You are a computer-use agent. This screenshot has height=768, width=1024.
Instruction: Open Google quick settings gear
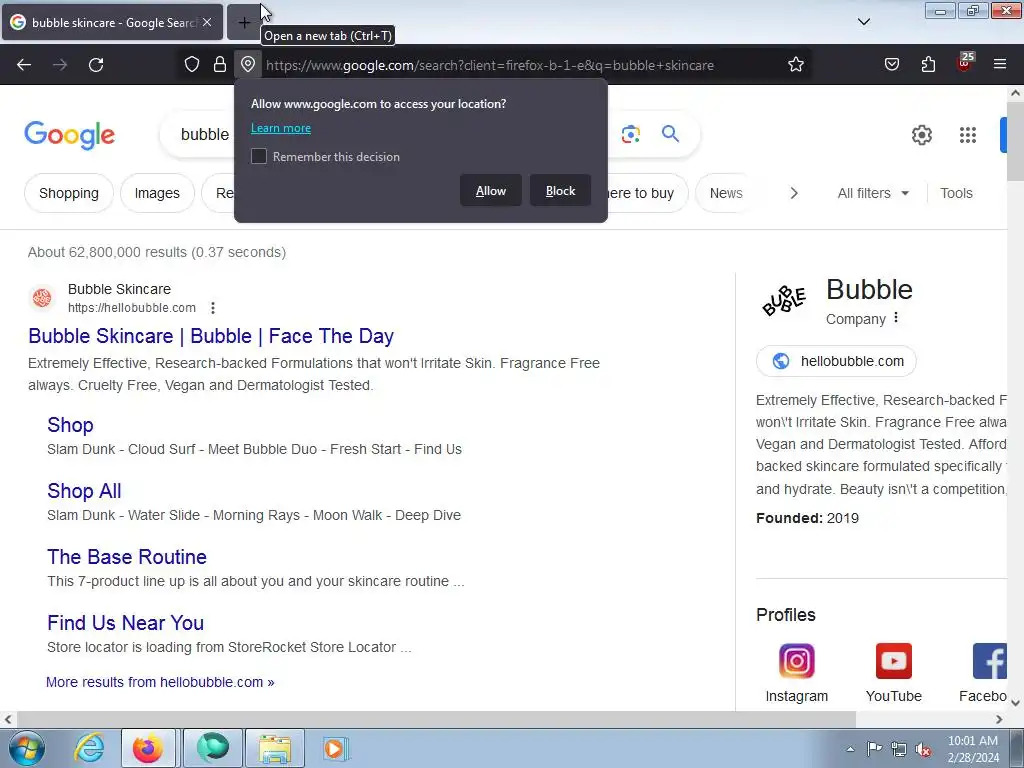921,135
